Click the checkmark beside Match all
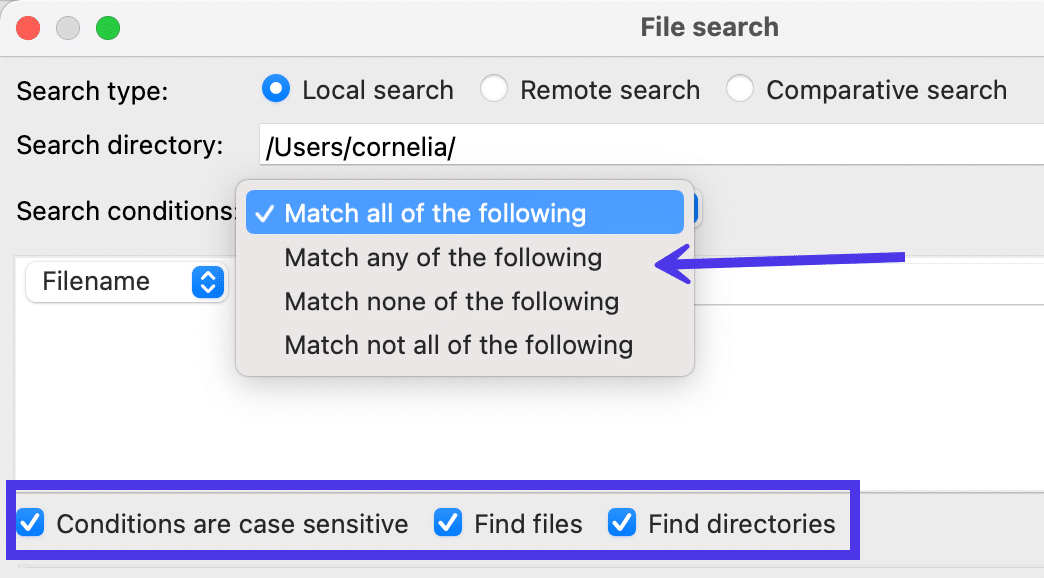Viewport: 1044px width, 578px height. [x=265, y=212]
